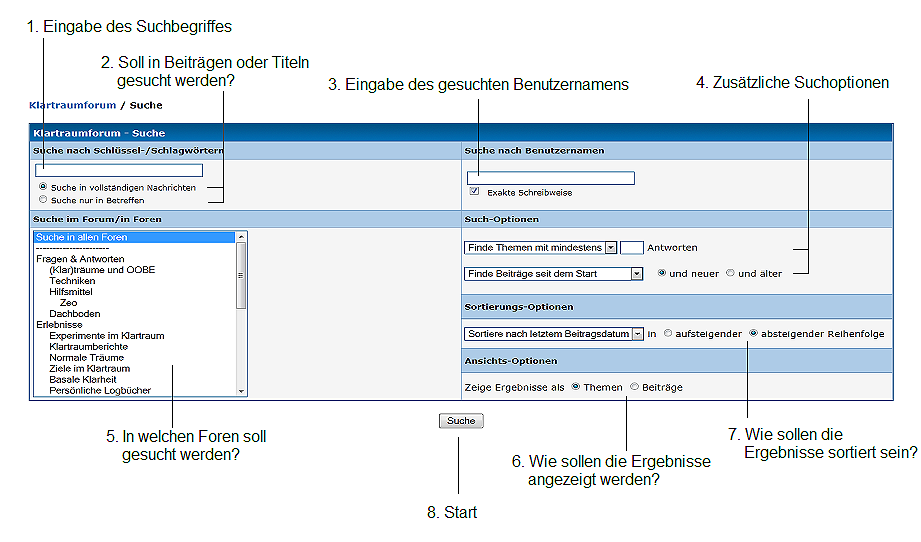Click the keyword search input field

pyautogui.click(x=118, y=171)
